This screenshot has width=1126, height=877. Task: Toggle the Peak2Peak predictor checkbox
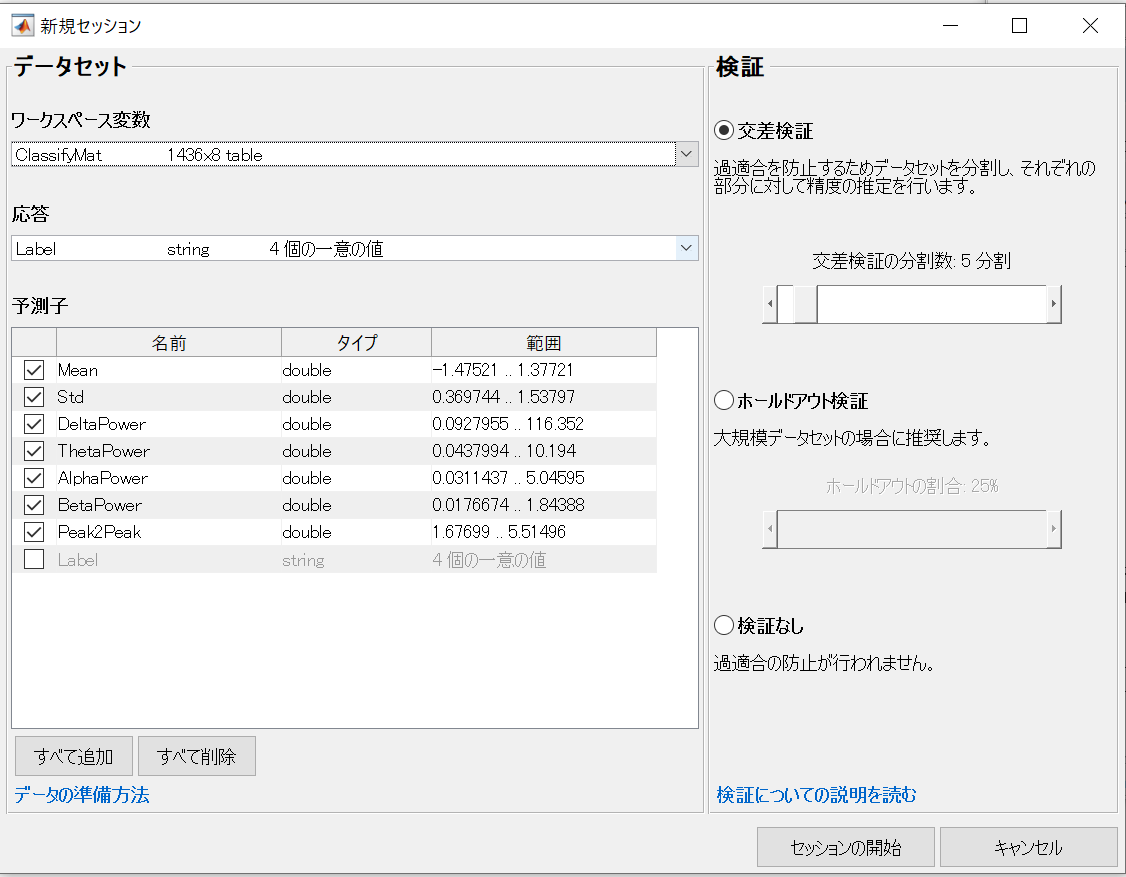tap(34, 532)
